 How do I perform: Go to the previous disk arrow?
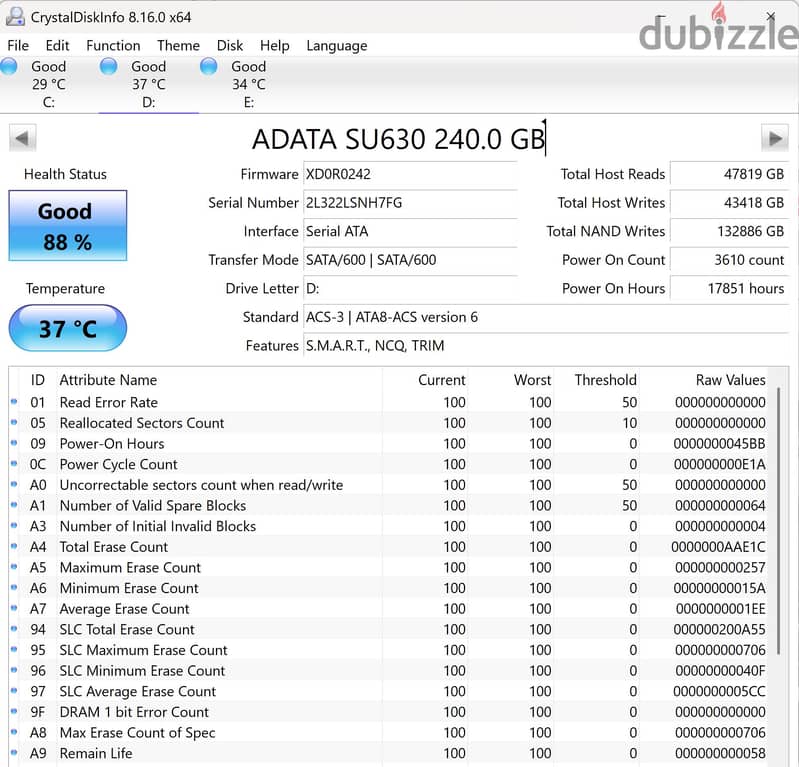coord(22,138)
